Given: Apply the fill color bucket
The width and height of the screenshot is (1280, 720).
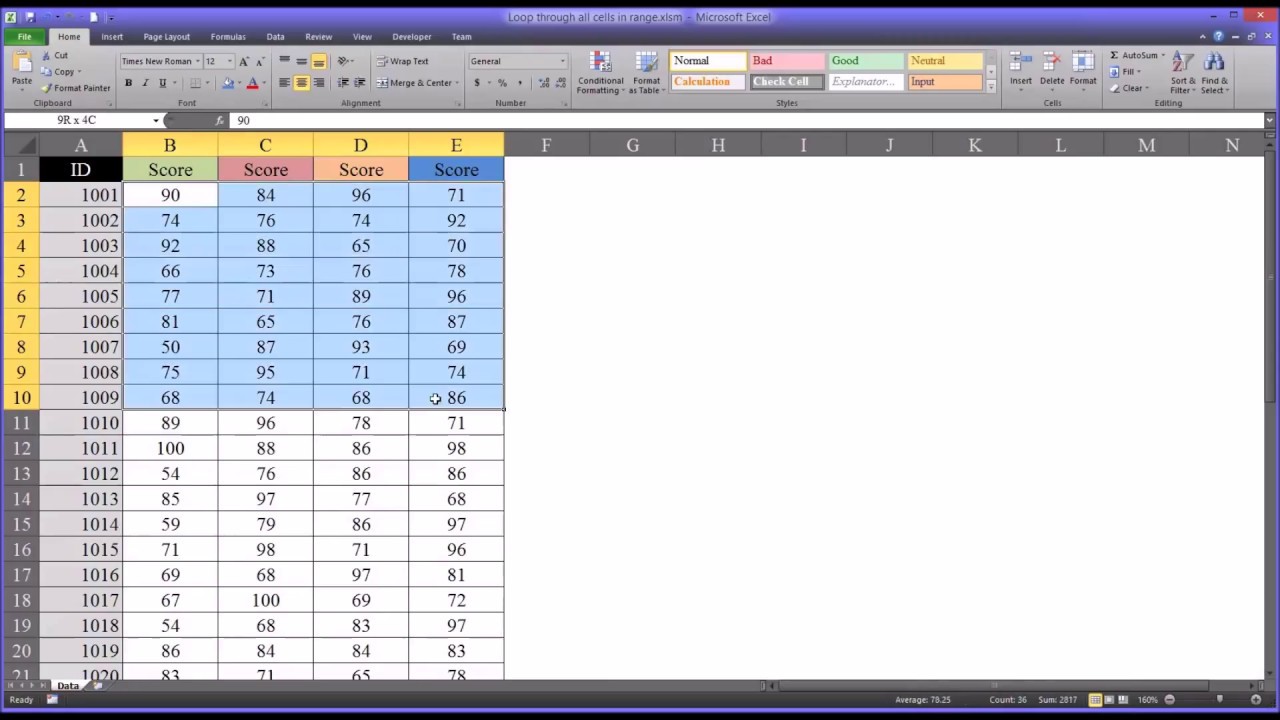Looking at the screenshot, I should (x=228, y=83).
